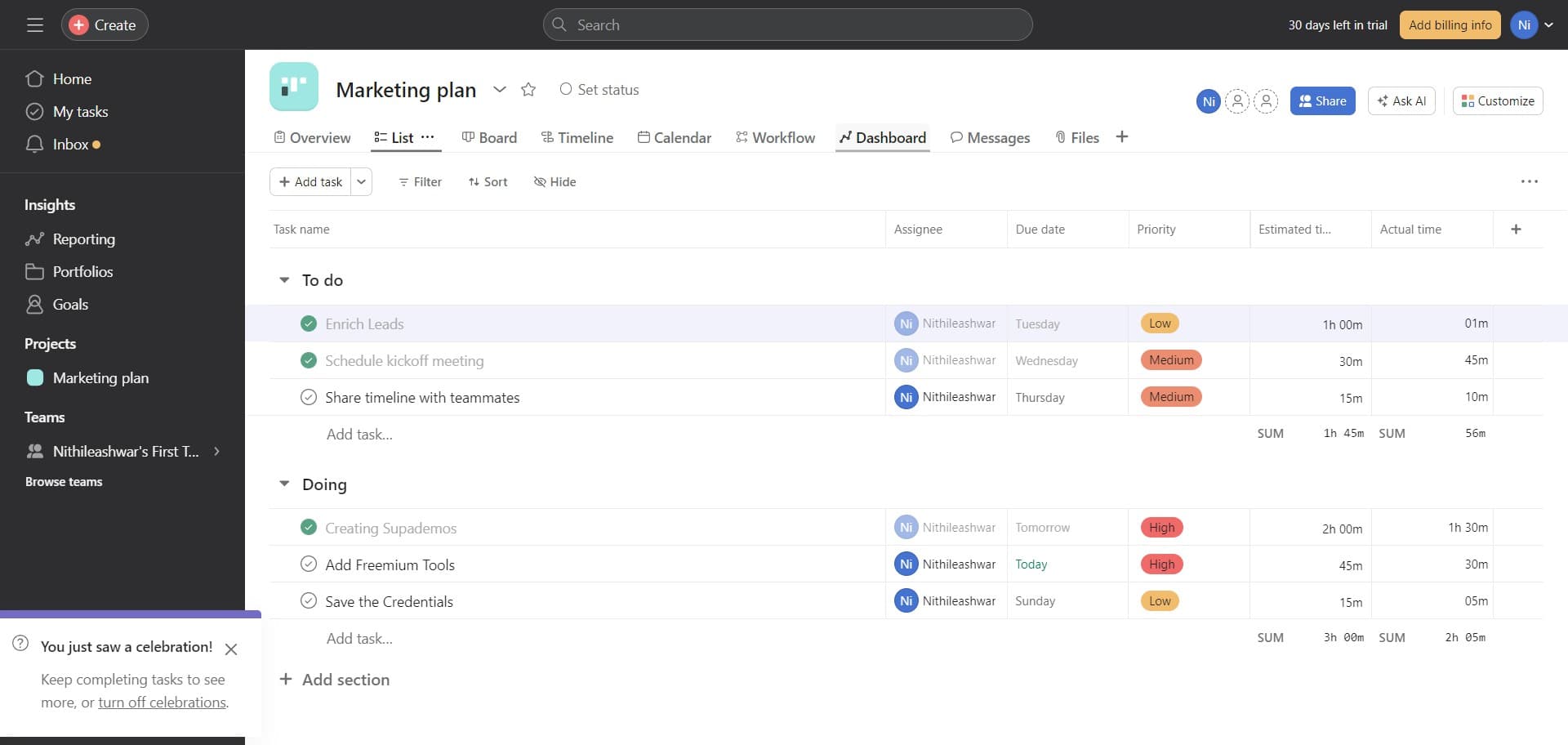Open the Add task dropdown arrow
The height and width of the screenshot is (745, 1568).
click(361, 182)
